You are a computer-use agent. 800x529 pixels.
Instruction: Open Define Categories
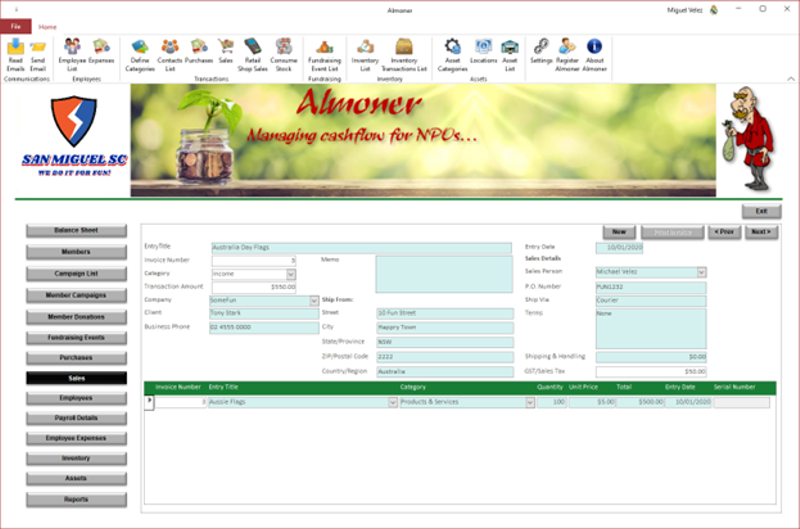(x=140, y=55)
